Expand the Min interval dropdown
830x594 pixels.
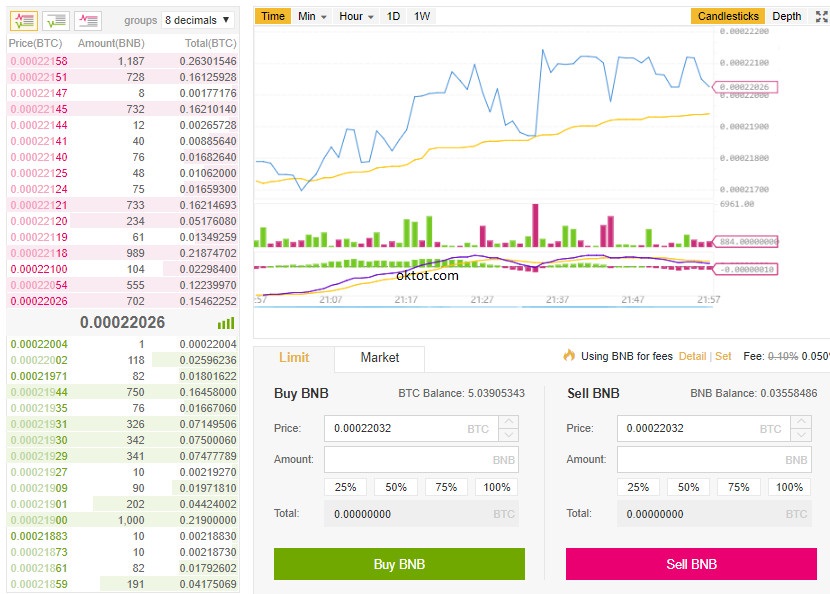point(311,16)
